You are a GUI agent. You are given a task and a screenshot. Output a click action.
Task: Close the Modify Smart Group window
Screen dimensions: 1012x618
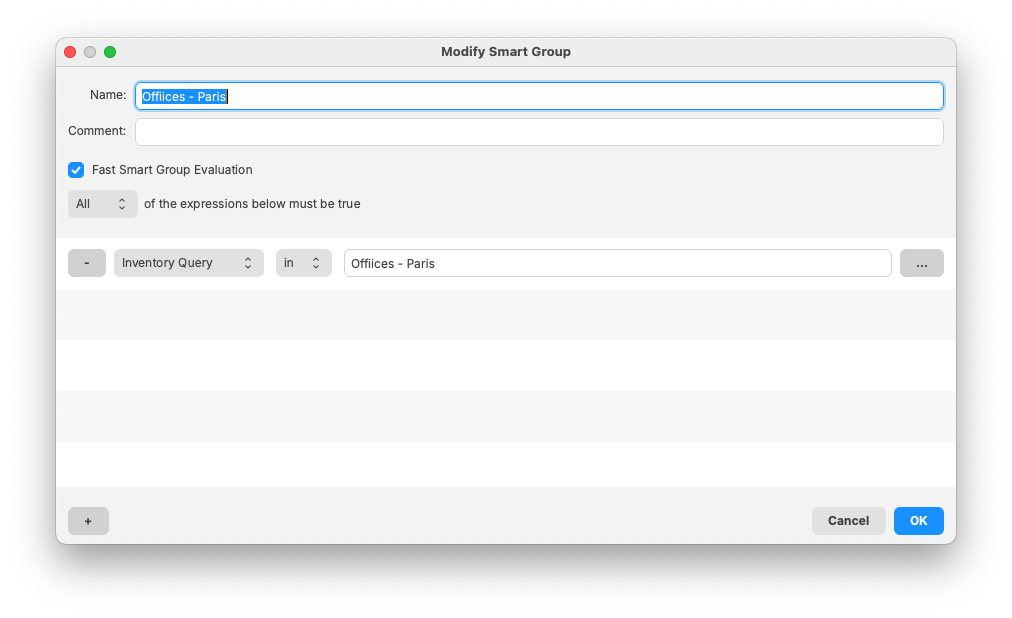click(70, 52)
